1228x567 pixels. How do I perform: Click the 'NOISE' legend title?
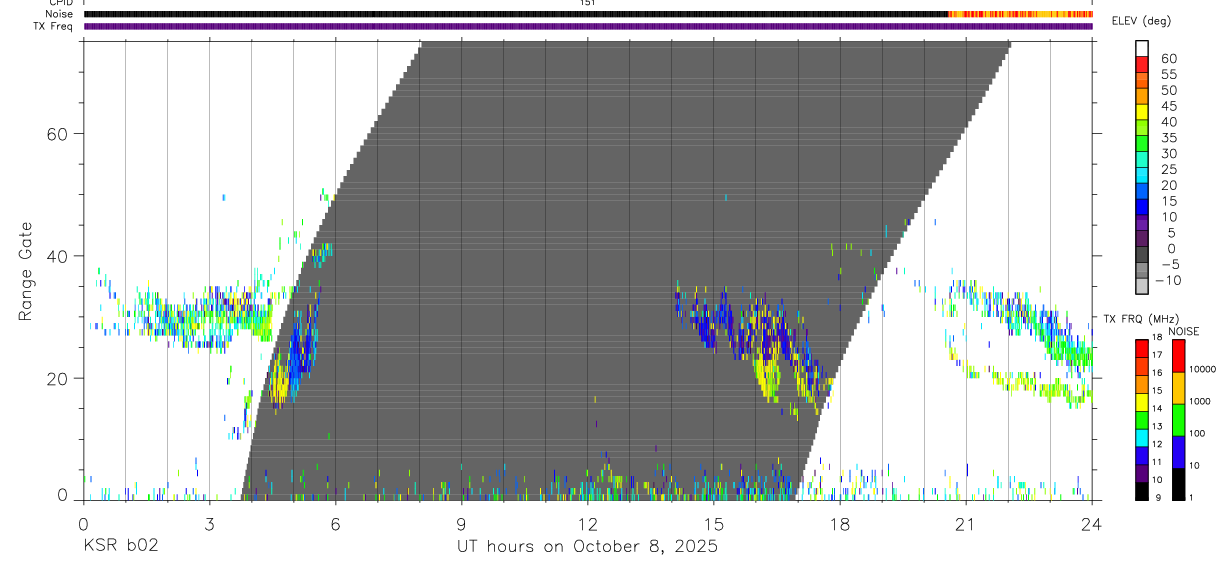point(1184,330)
